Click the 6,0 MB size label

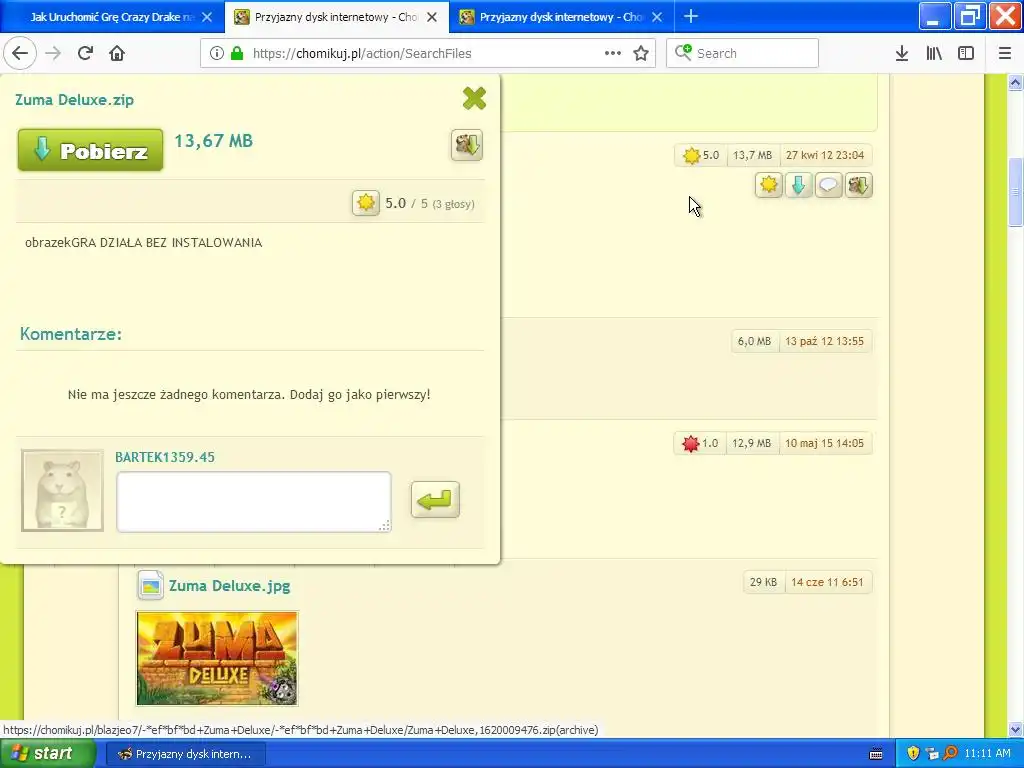[754, 342]
